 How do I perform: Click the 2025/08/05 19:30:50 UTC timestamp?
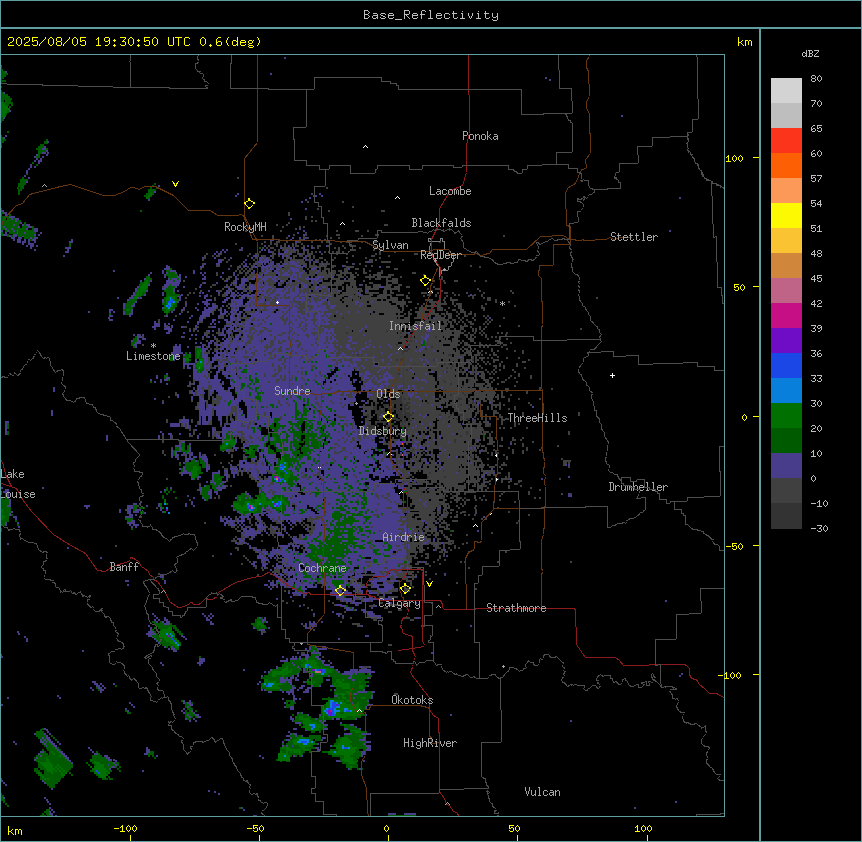(99, 42)
